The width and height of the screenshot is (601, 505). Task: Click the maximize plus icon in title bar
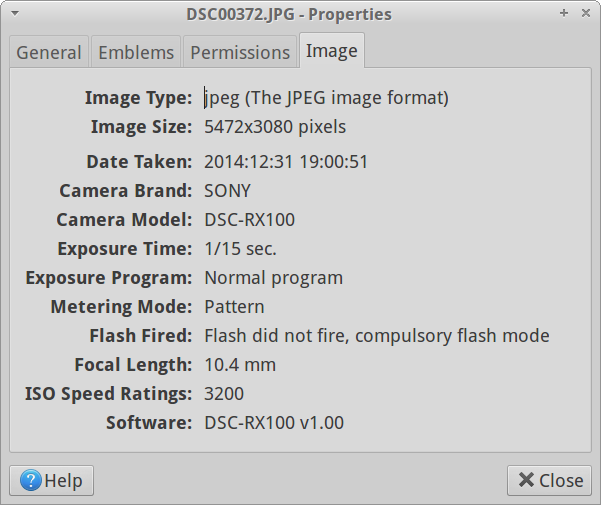563,13
